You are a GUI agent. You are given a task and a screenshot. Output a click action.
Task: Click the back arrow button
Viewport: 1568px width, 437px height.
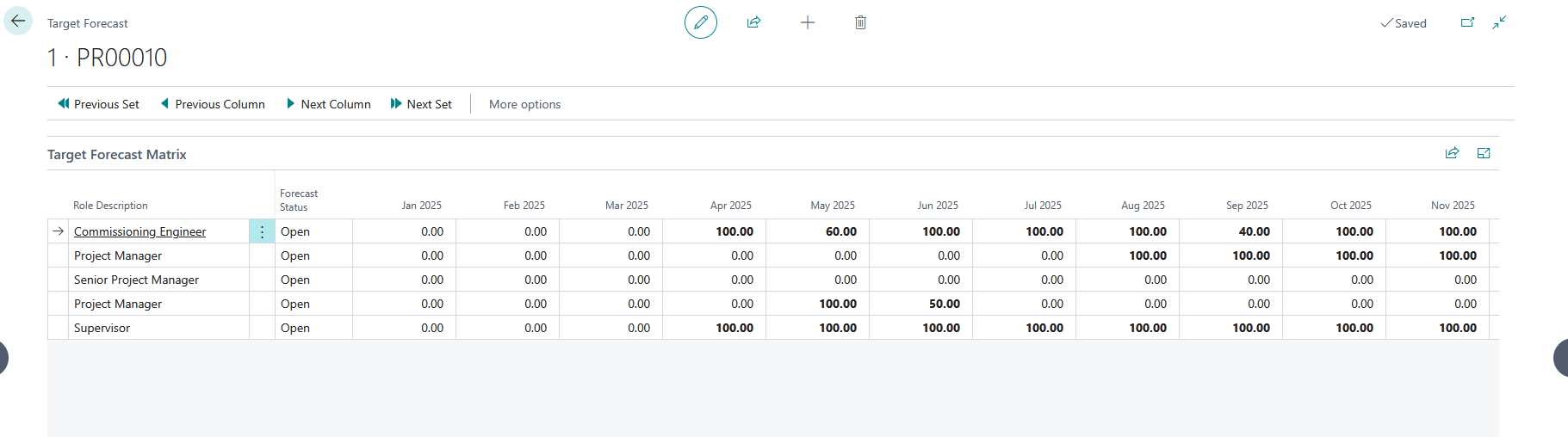18,22
